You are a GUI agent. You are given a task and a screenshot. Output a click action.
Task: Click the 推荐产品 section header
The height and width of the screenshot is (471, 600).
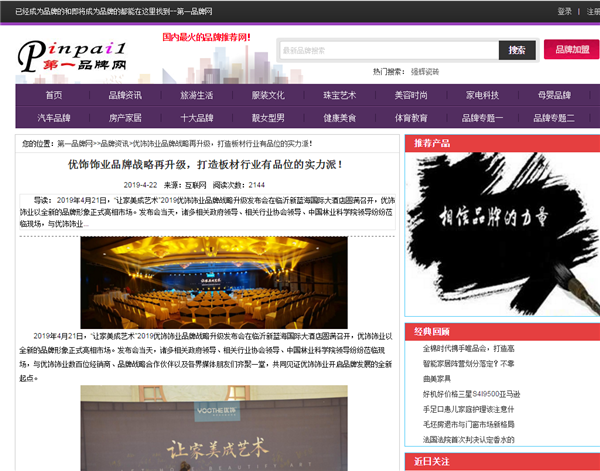click(x=502, y=143)
